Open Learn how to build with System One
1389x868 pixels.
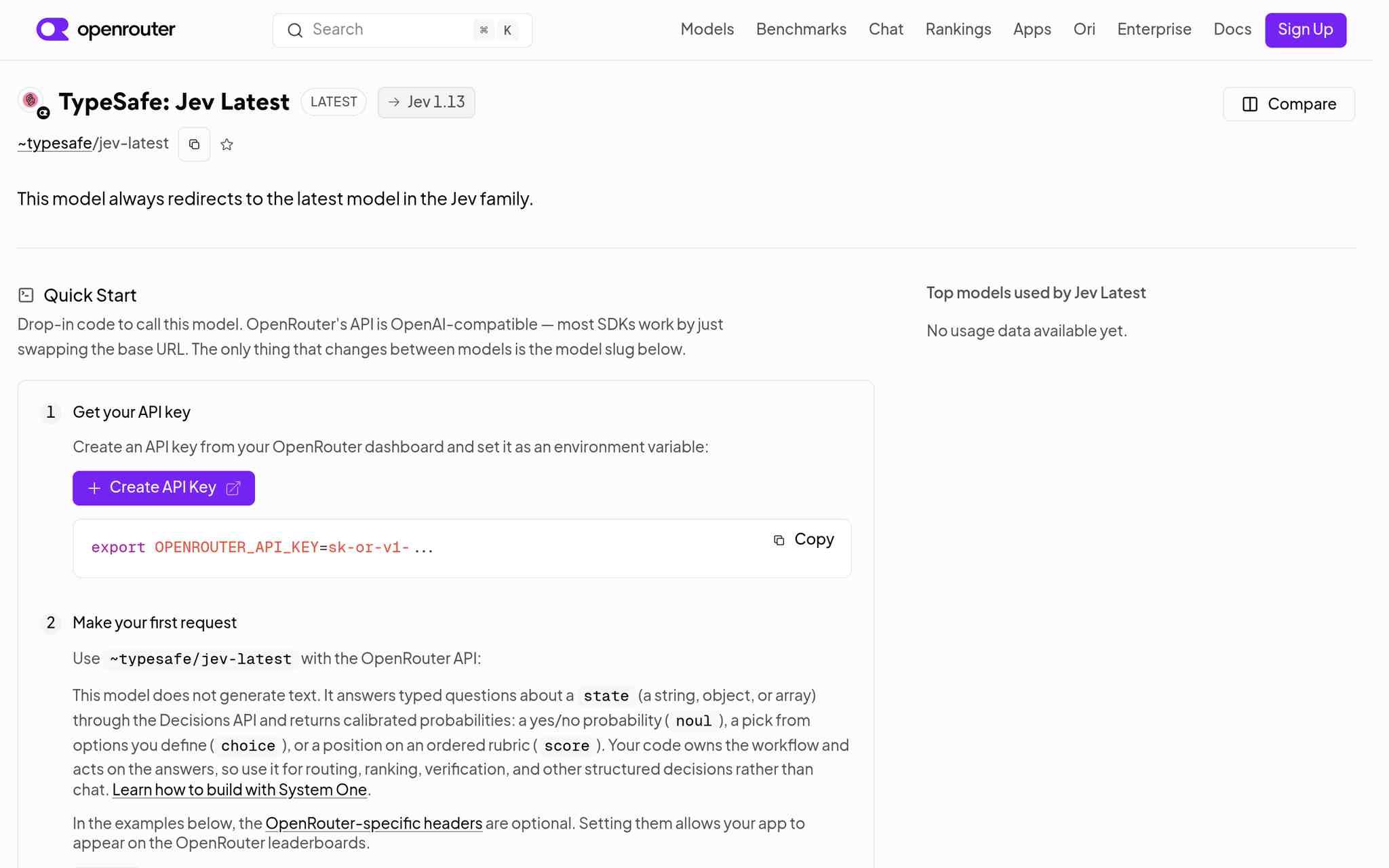pos(239,789)
